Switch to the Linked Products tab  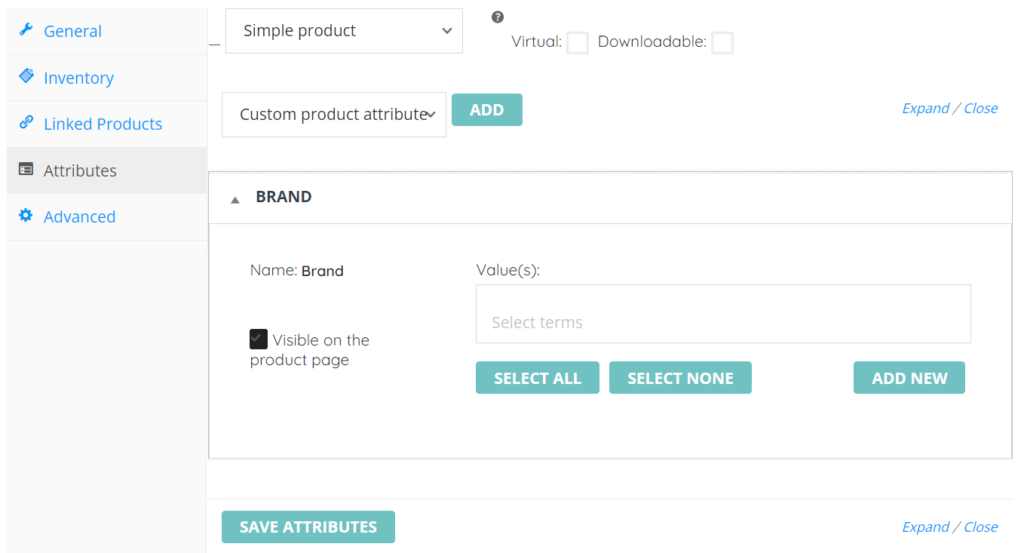103,124
